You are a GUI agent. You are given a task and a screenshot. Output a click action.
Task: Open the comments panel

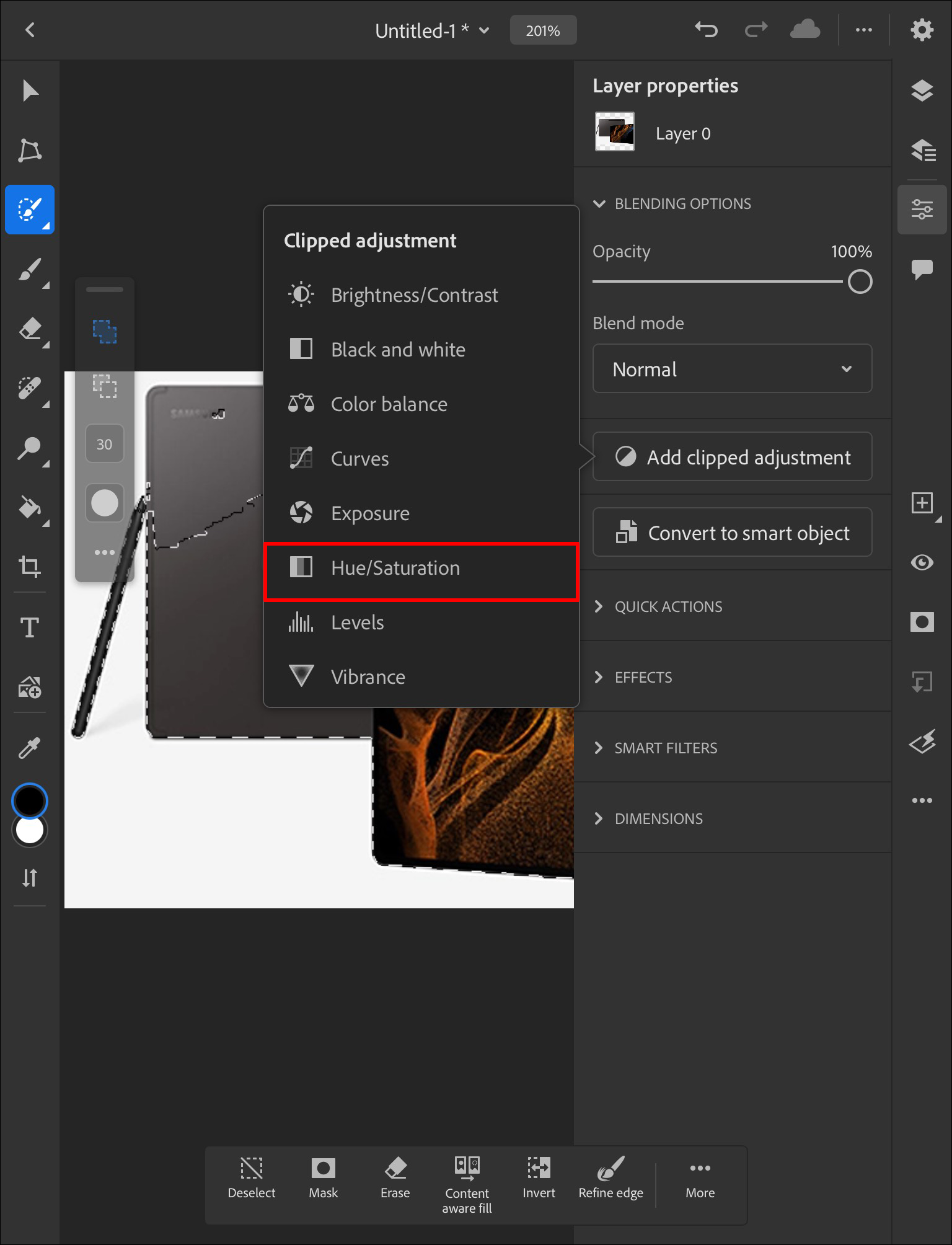(x=922, y=269)
